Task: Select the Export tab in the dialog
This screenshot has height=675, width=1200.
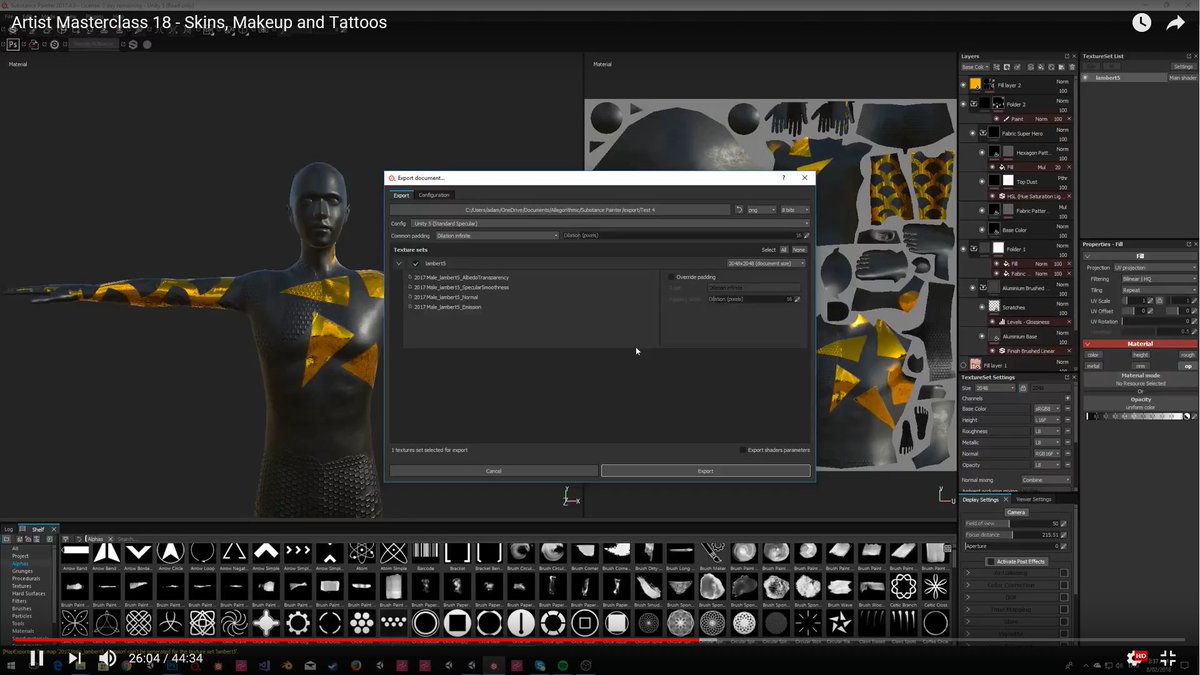Action: [x=401, y=195]
